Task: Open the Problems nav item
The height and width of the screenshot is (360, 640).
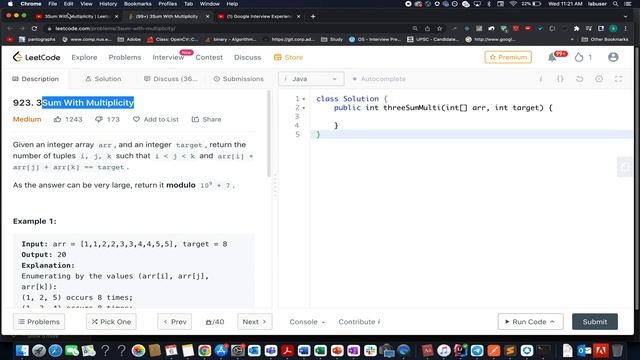Action: point(124,57)
